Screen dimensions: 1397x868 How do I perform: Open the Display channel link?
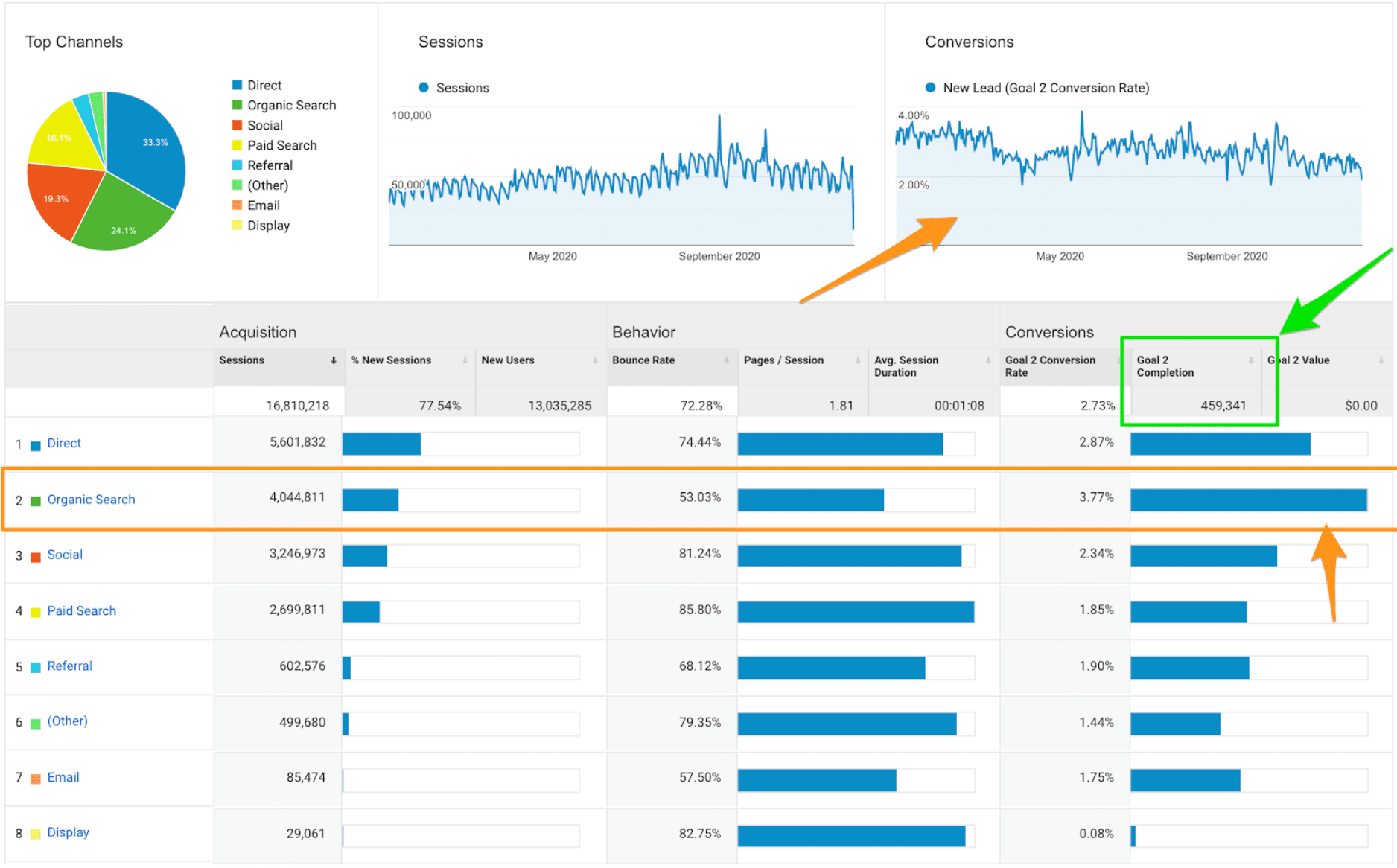click(x=68, y=832)
